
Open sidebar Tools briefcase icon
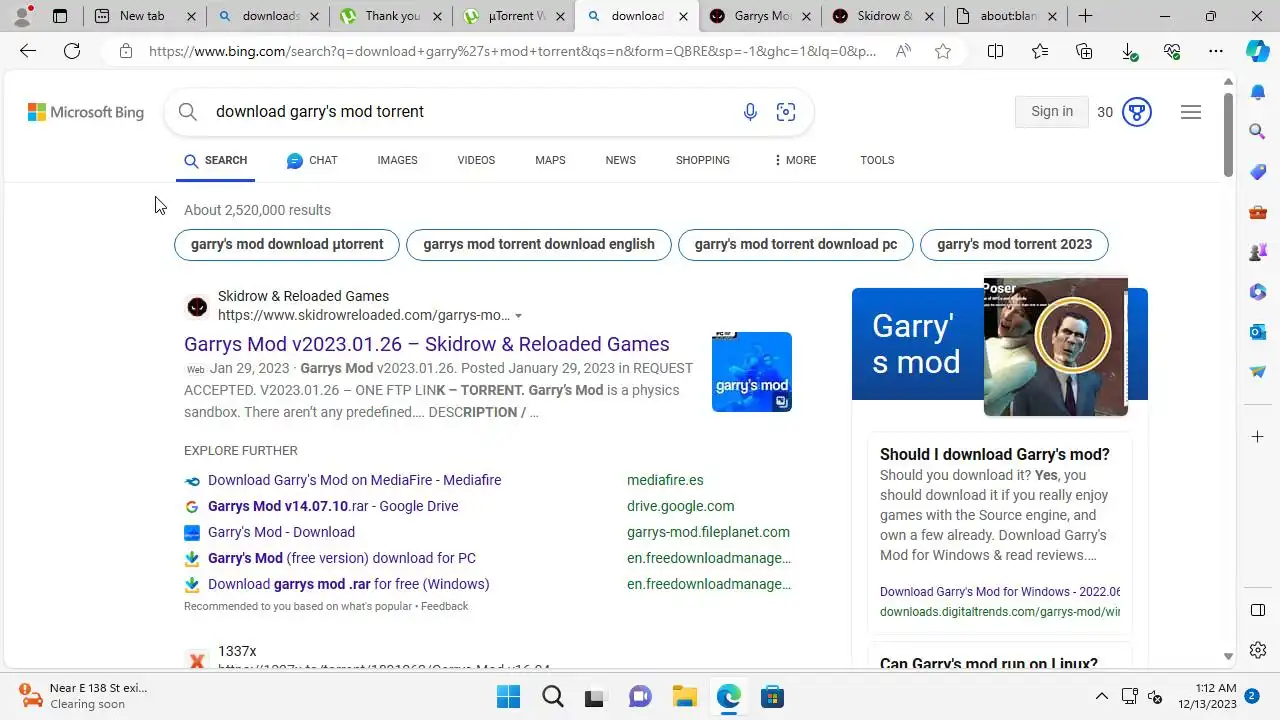(1258, 212)
